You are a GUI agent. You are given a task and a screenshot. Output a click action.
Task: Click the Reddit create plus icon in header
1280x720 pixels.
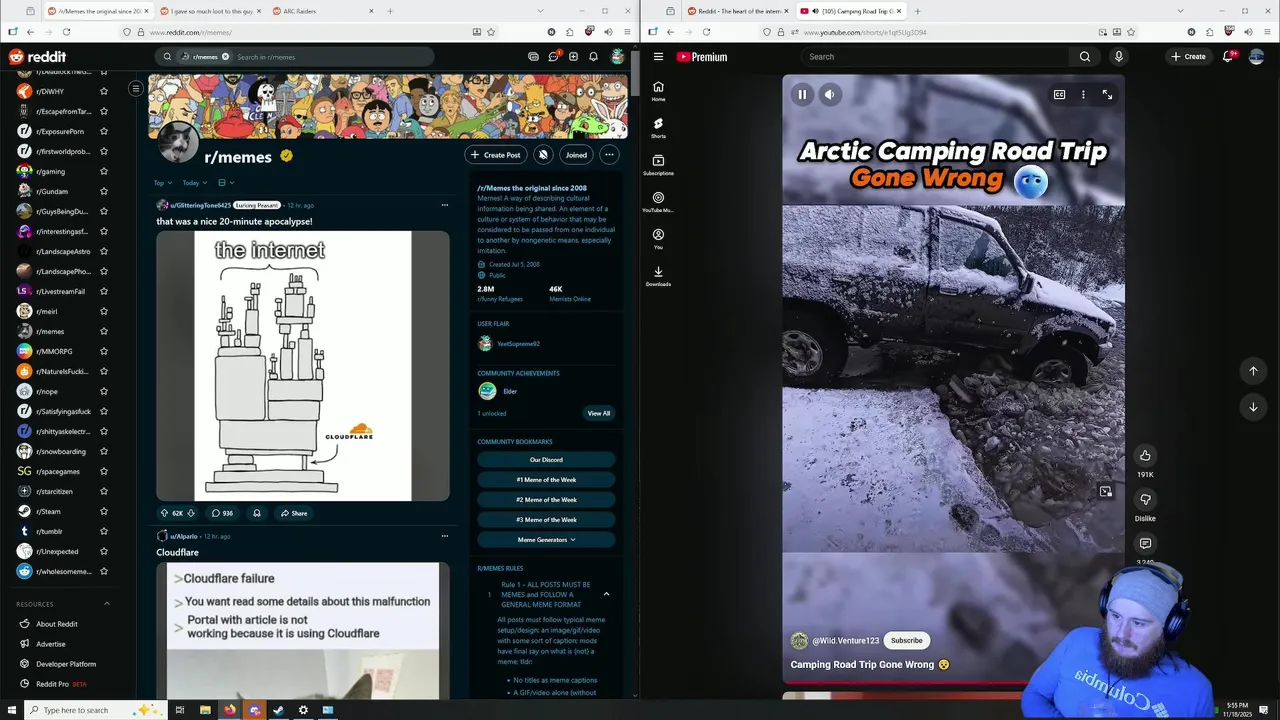pyautogui.click(x=573, y=57)
